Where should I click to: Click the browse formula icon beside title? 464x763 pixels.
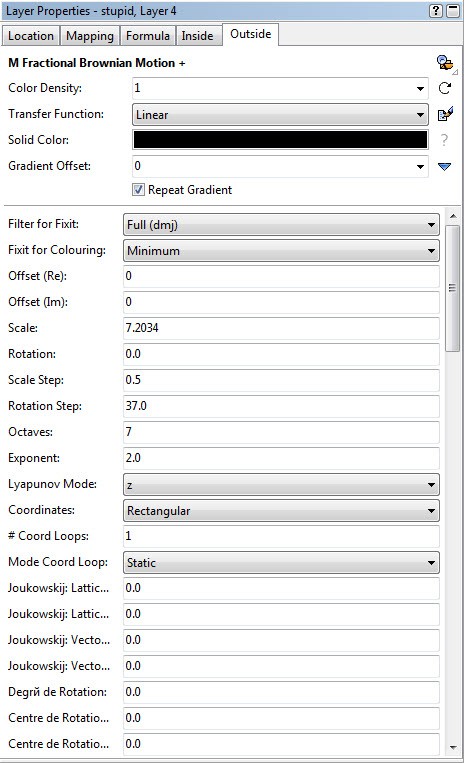(445, 62)
